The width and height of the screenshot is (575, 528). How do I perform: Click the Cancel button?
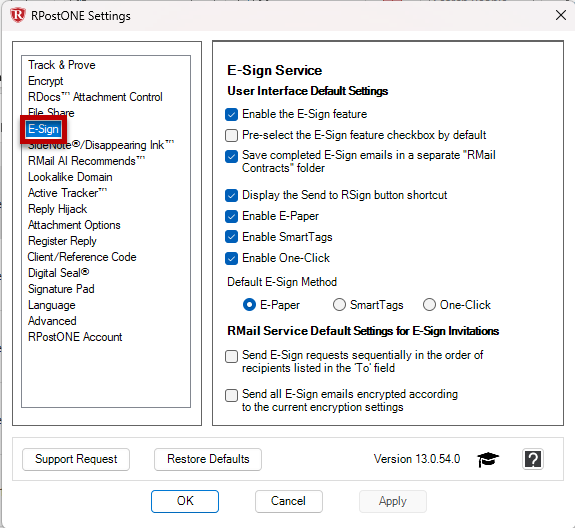tap(289, 501)
